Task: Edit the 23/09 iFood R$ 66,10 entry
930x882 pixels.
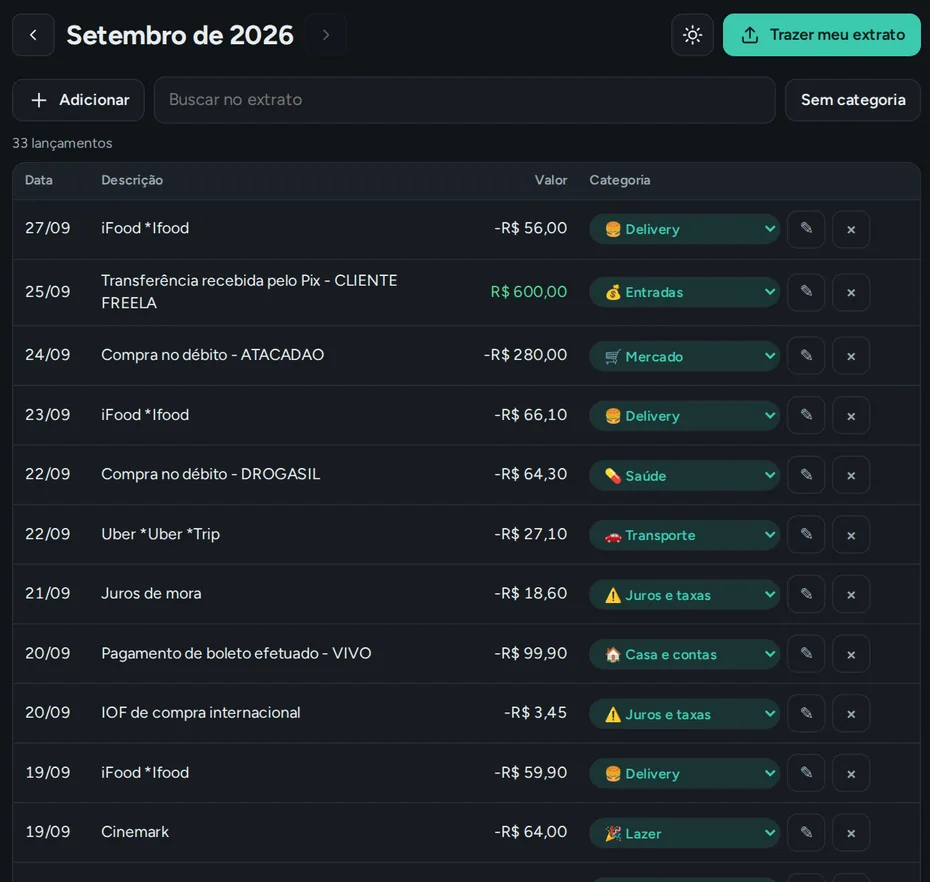Action: (806, 415)
